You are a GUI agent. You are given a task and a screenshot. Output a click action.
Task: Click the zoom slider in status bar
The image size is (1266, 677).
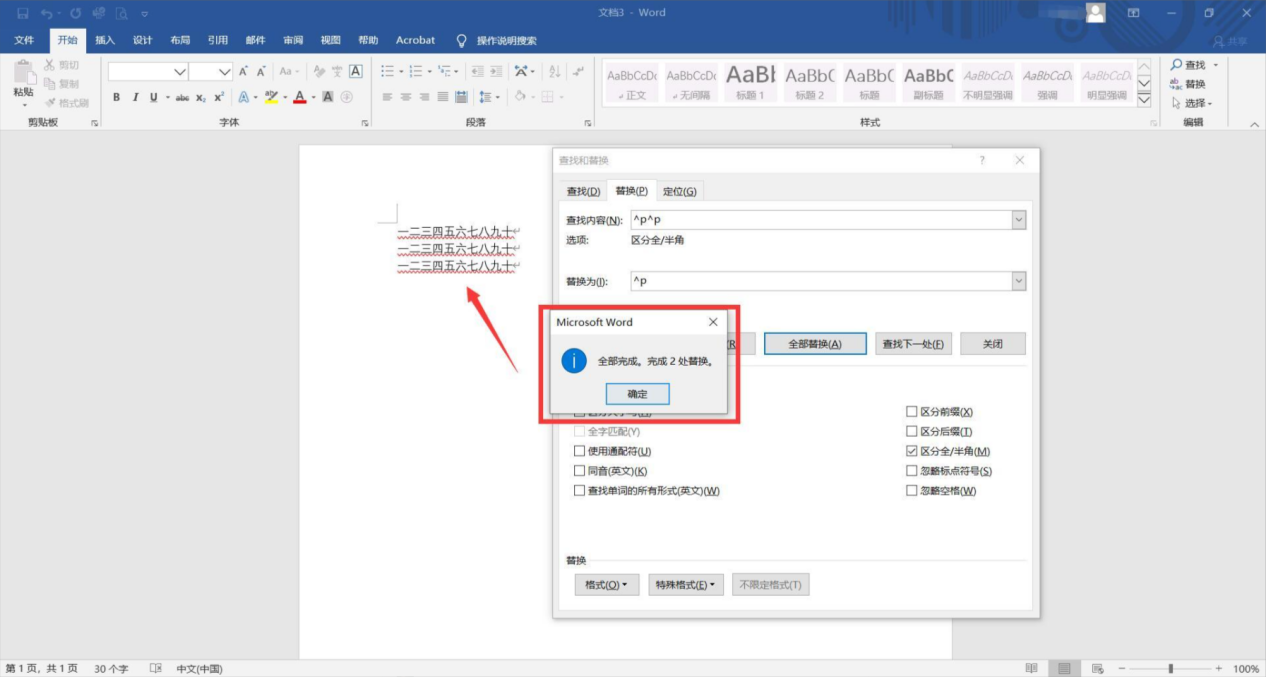[1170, 668]
